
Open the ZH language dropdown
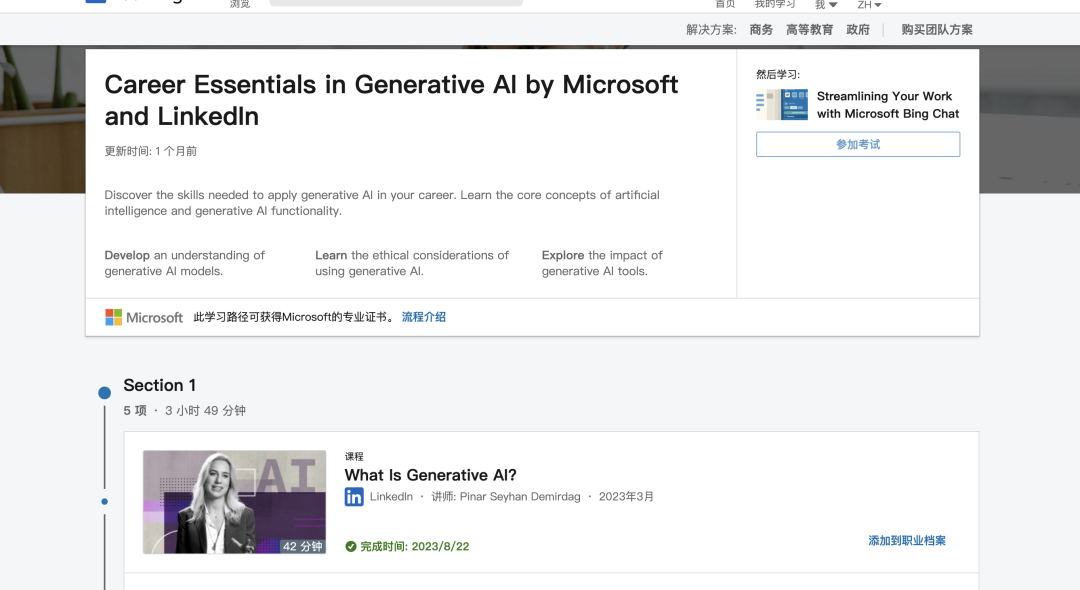point(868,5)
